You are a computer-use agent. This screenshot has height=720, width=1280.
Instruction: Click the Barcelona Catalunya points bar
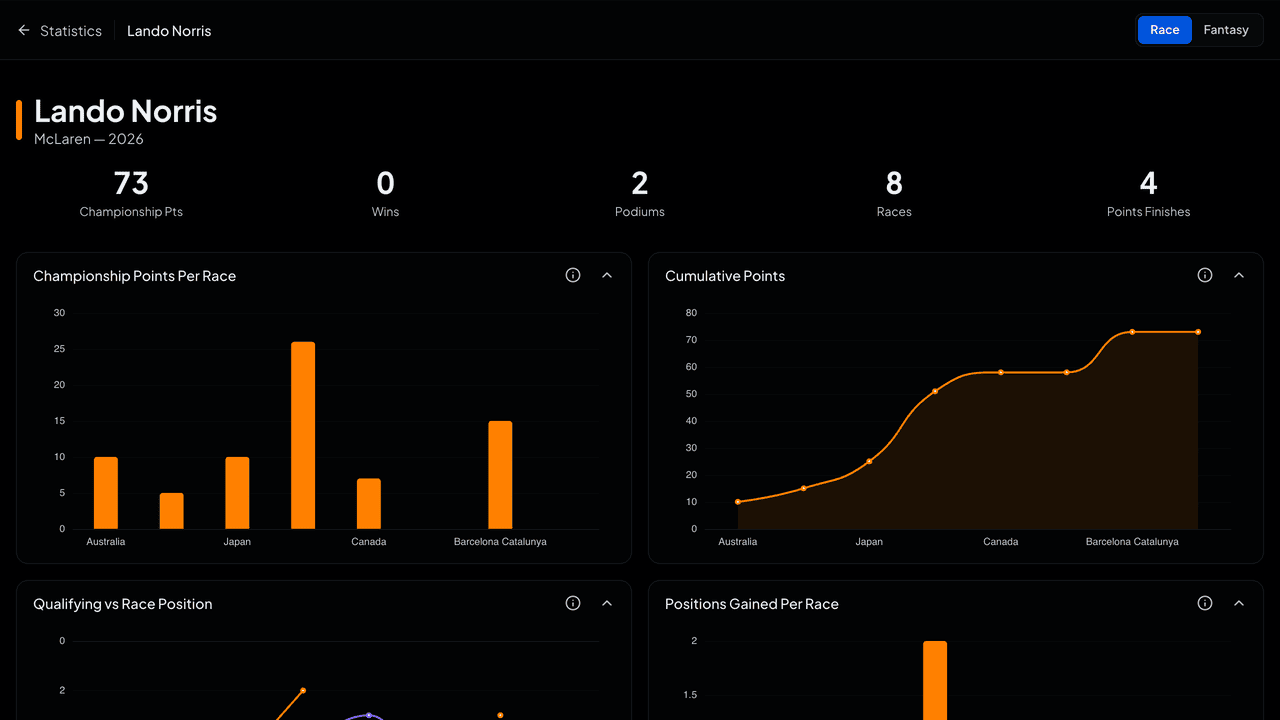click(500, 475)
